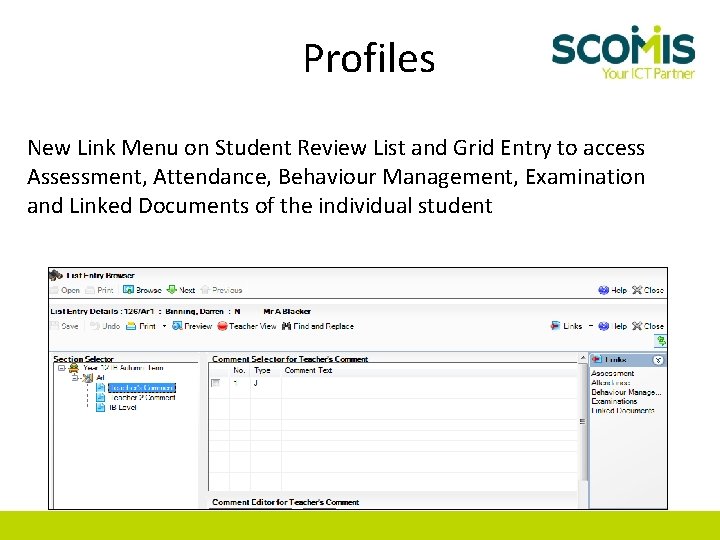Open Linked Documents link
Viewport: 720px width, 540px height.
[x=623, y=411]
